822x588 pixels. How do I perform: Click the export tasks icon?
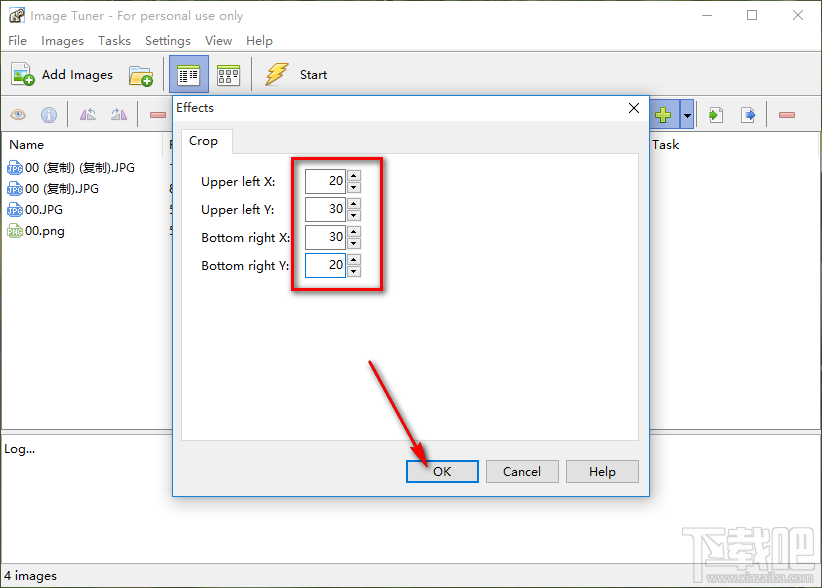(748, 115)
